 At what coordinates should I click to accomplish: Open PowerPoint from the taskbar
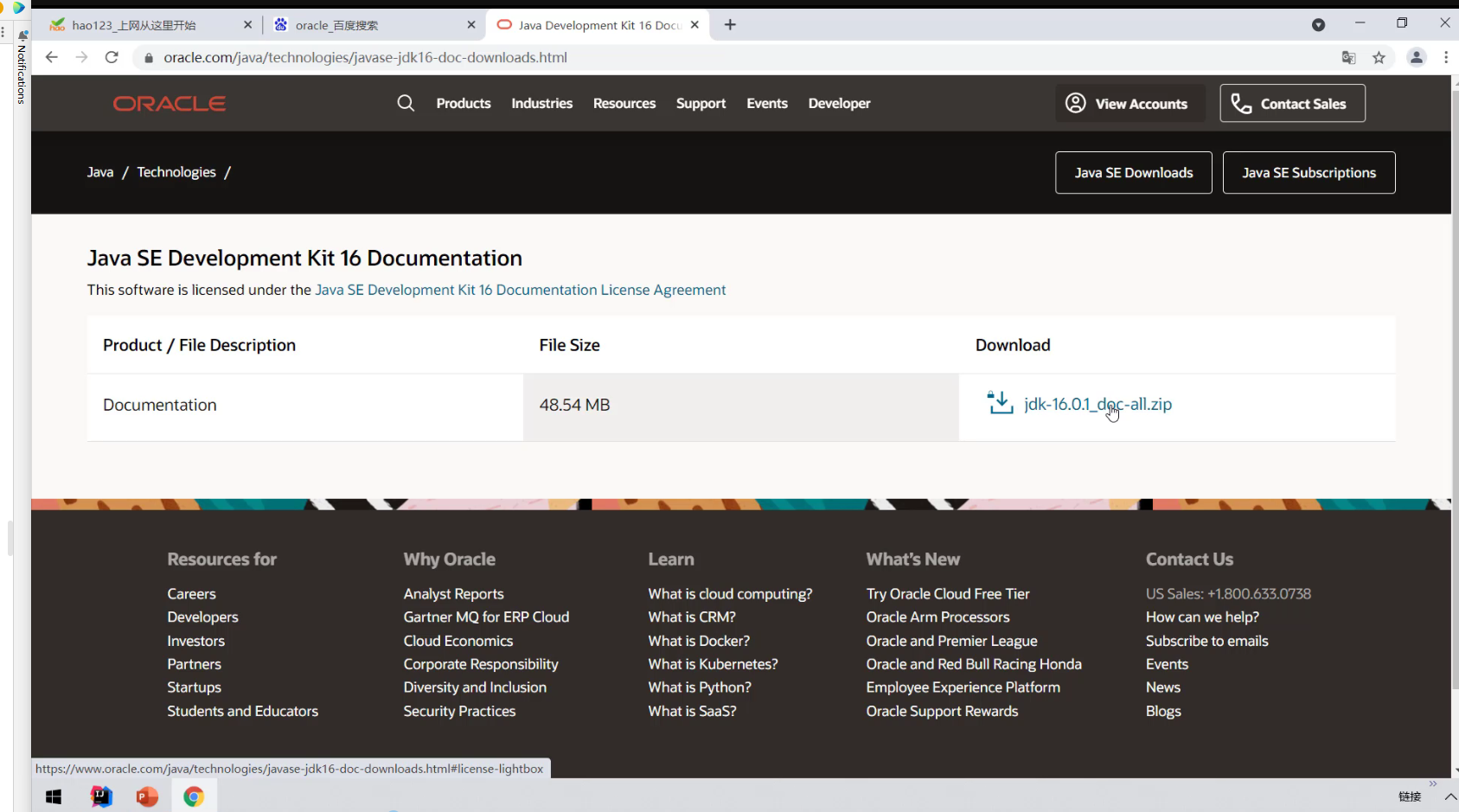coord(147,796)
